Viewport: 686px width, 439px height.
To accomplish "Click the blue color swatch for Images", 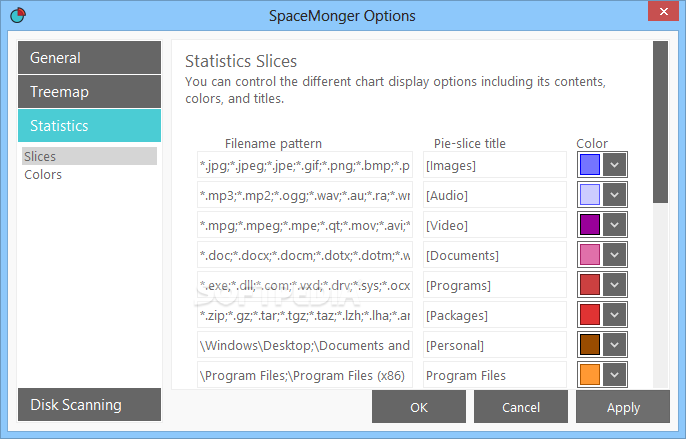I will pos(590,165).
